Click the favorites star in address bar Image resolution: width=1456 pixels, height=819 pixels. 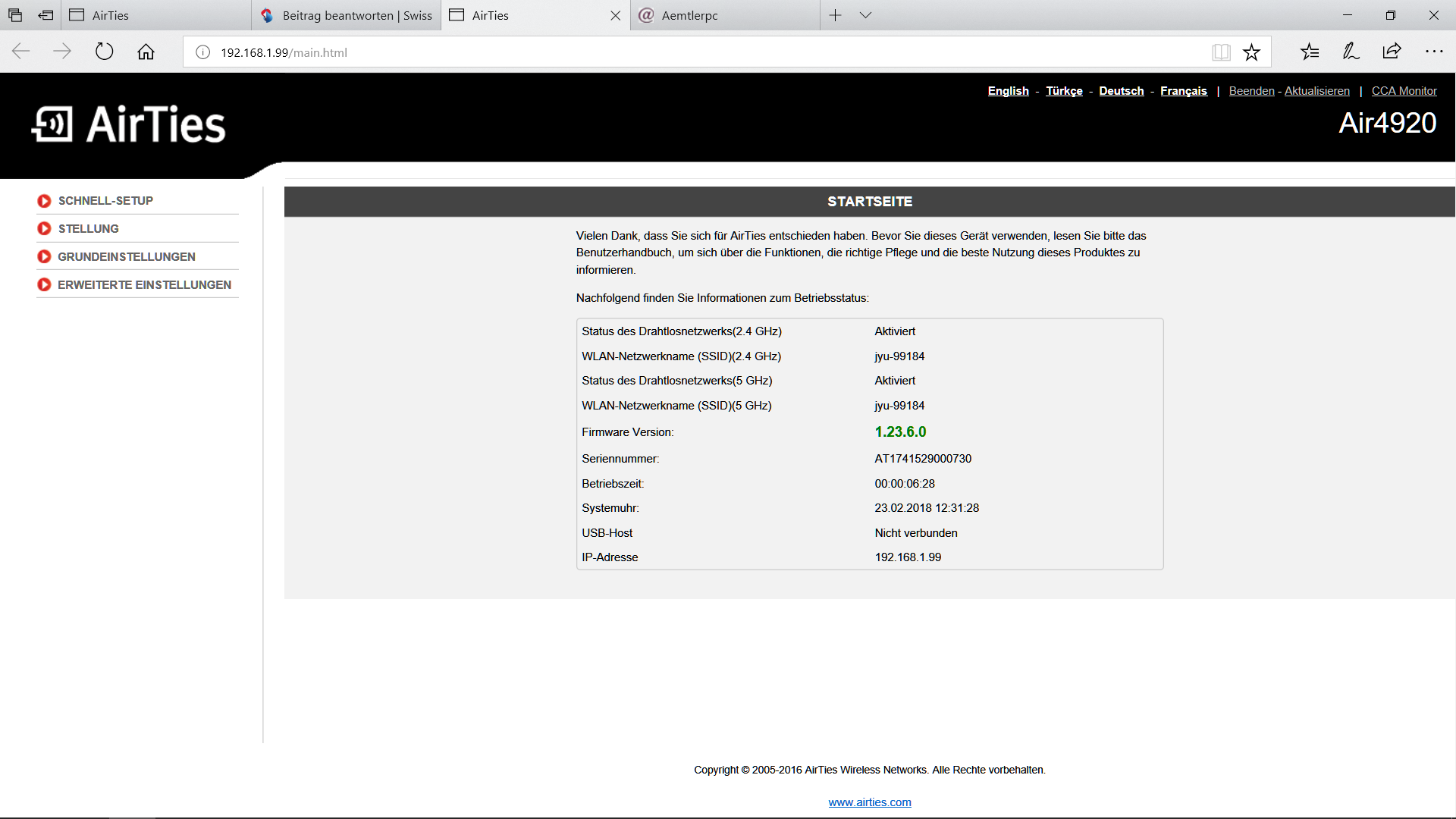coord(1251,52)
